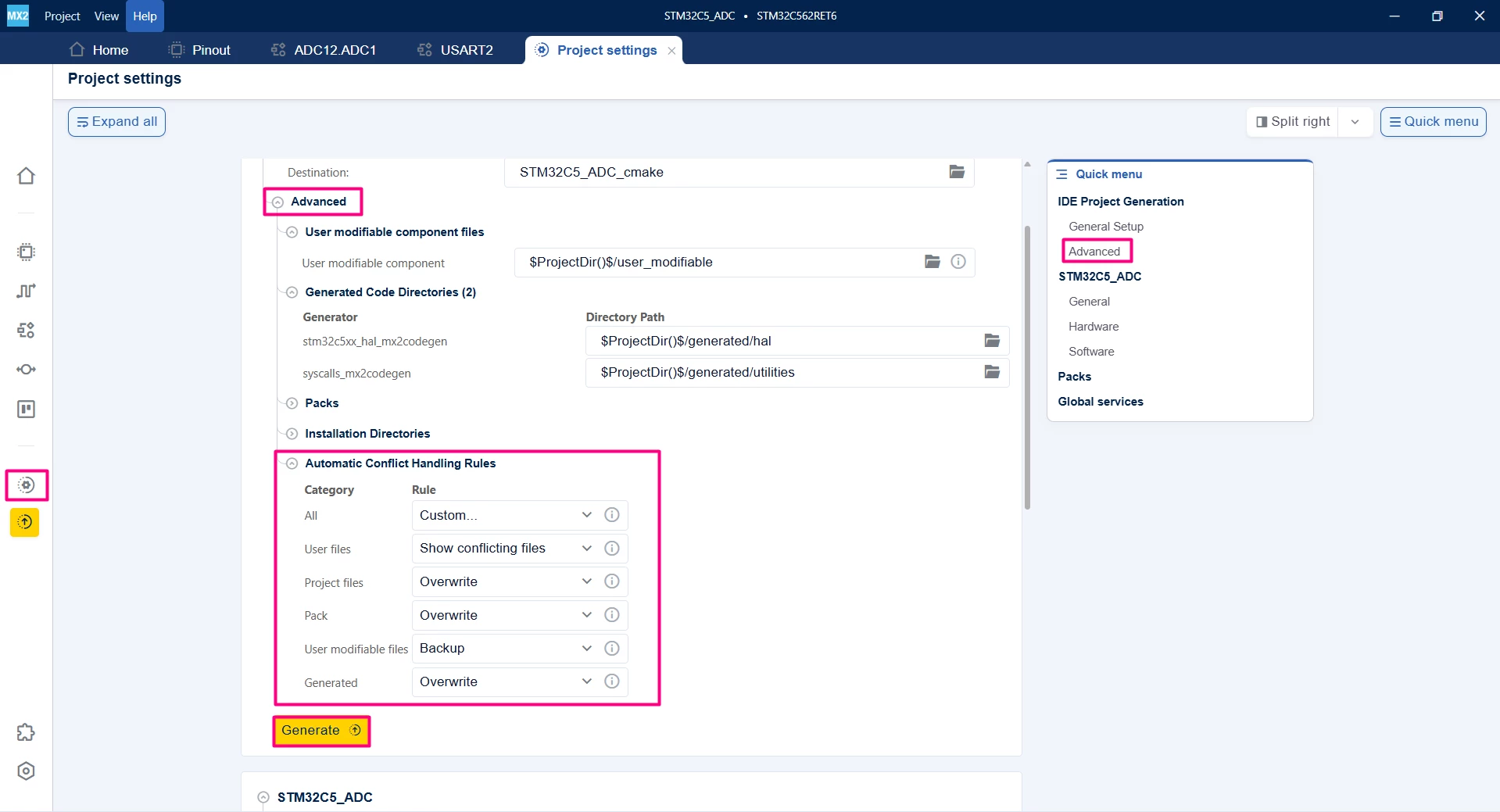Collapse Generated Code Directories section
The height and width of the screenshot is (812, 1500).
coord(292,292)
